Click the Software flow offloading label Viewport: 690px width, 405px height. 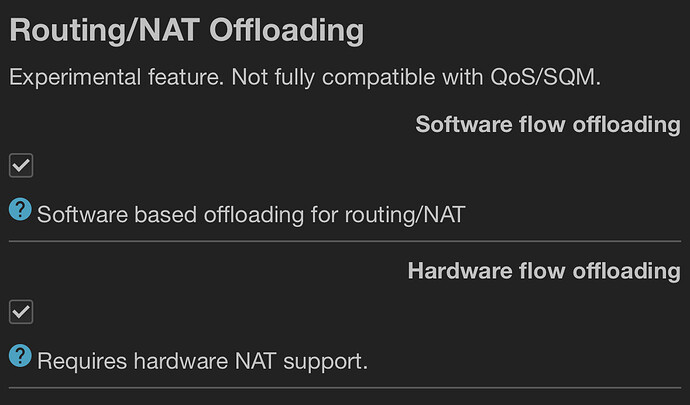[547, 124]
